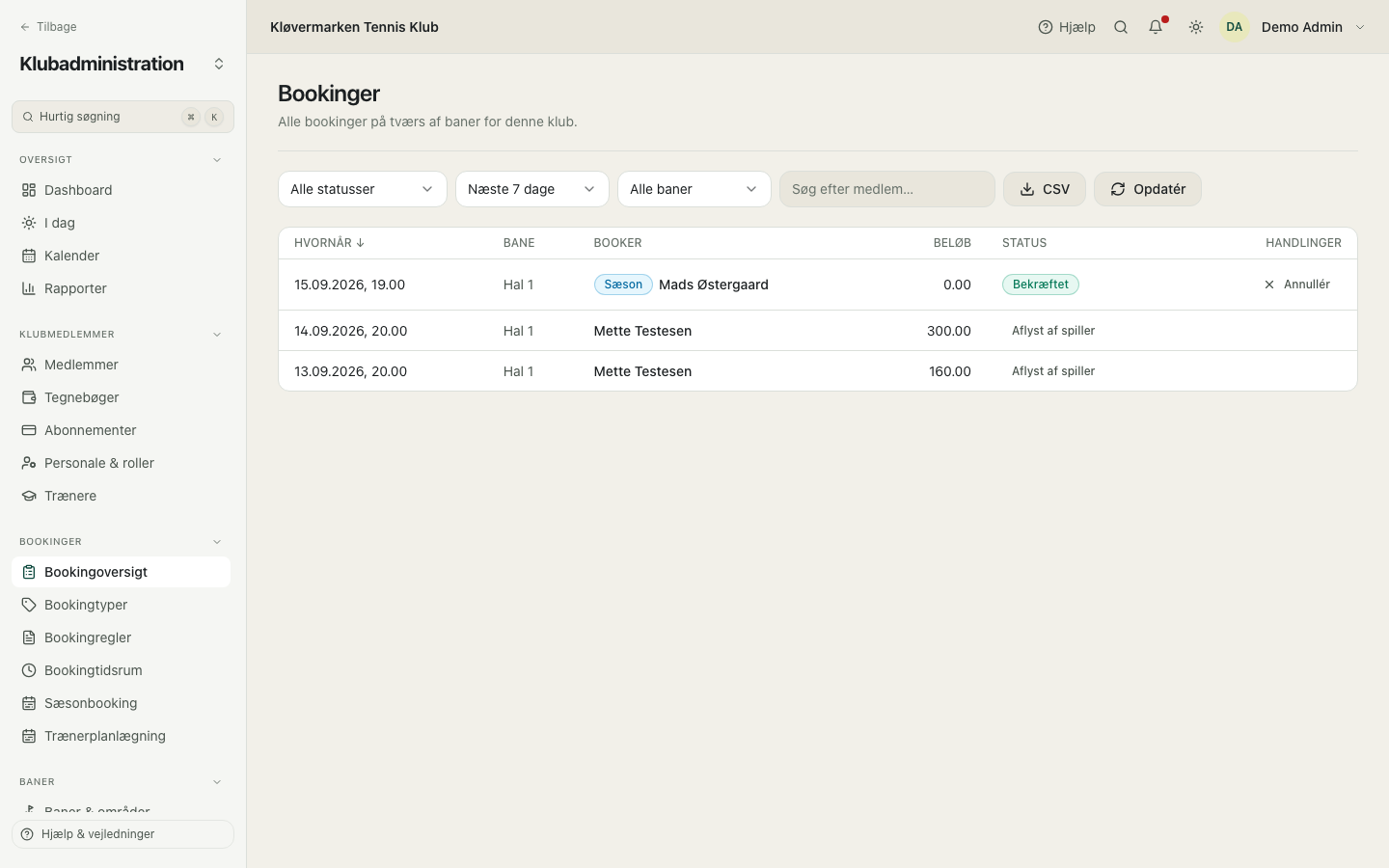Screen dimensions: 1389x868
Task: Open the Næste 7 dage dropdown
Action: [532, 189]
